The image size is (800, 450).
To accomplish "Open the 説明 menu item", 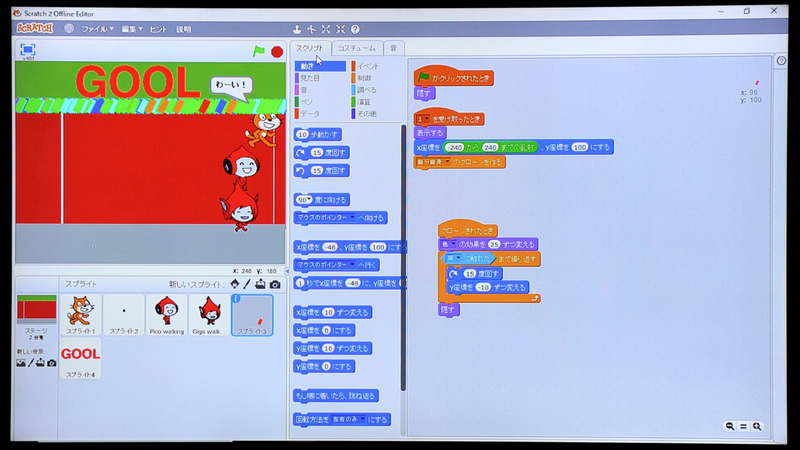I will point(184,29).
